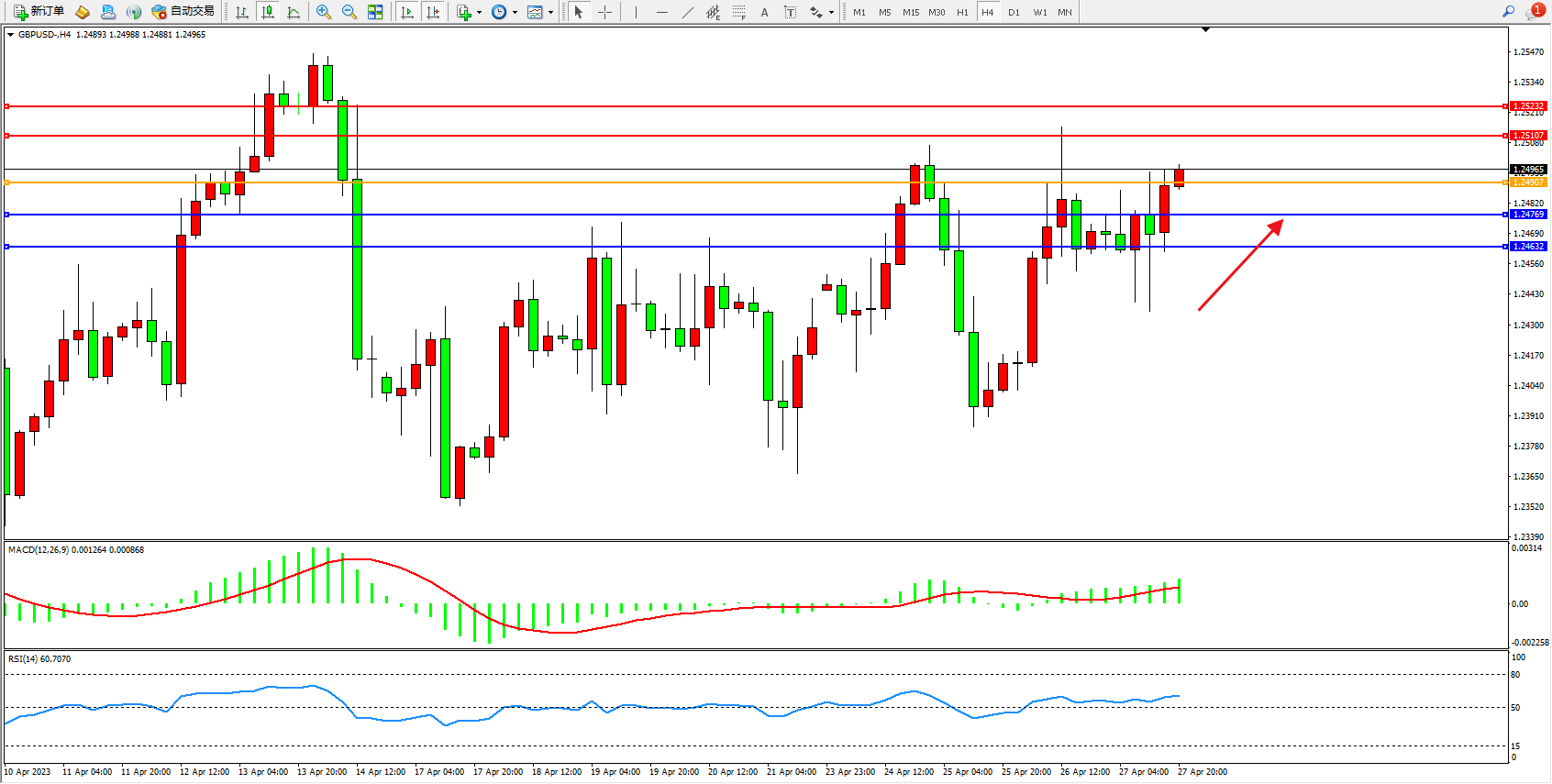Click the search magnifier icon at top right

pos(1508,12)
